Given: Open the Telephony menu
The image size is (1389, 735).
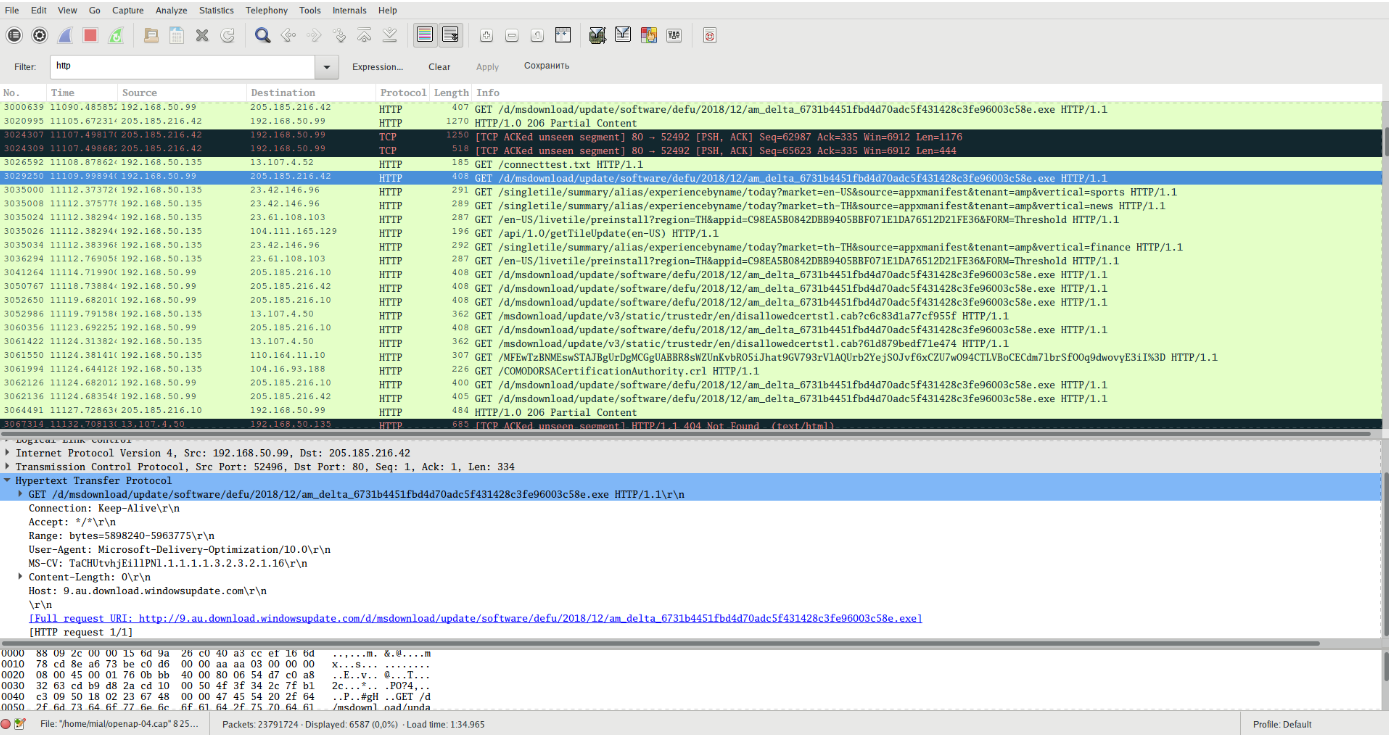Looking at the screenshot, I should click(x=266, y=10).
